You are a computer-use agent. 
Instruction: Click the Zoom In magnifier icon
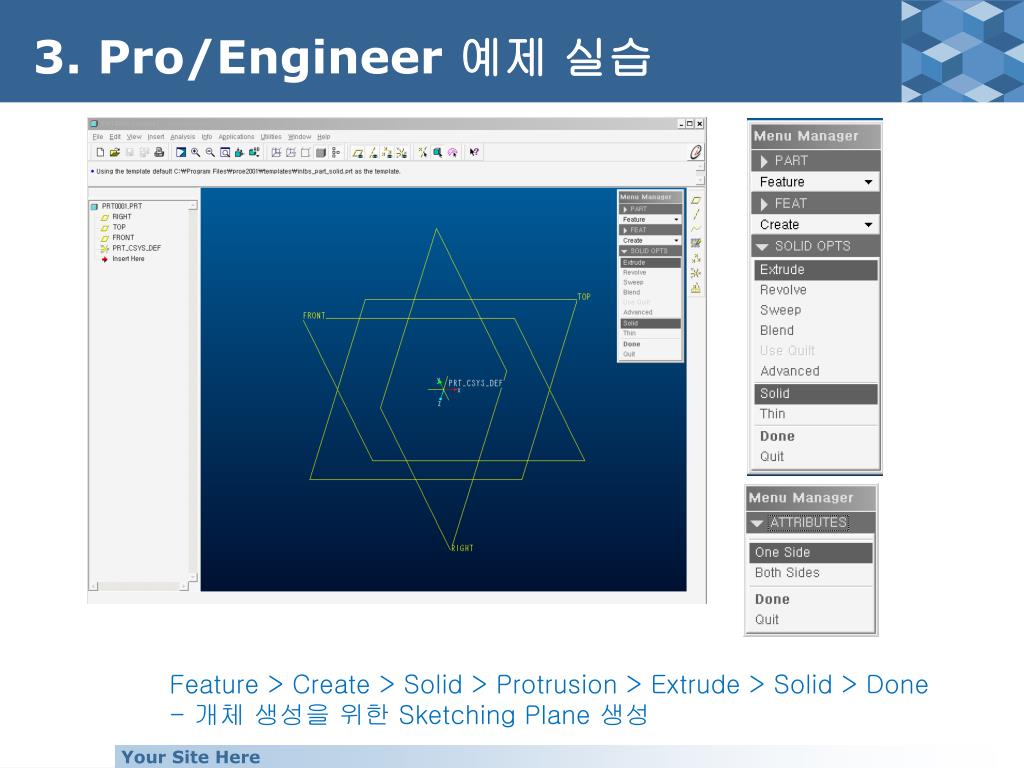click(195, 152)
